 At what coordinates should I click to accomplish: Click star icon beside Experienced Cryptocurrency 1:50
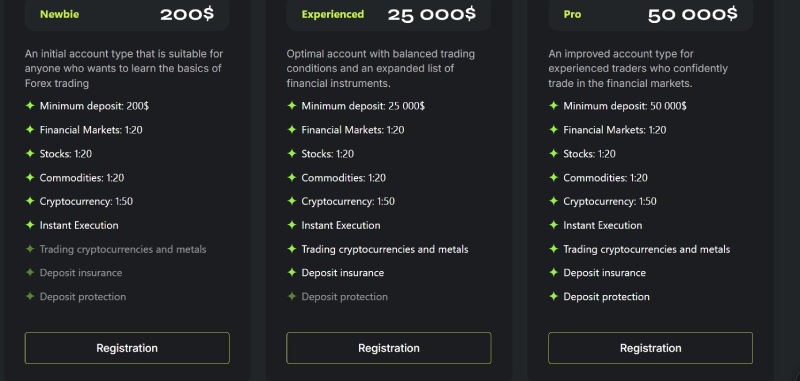pyautogui.click(x=292, y=201)
